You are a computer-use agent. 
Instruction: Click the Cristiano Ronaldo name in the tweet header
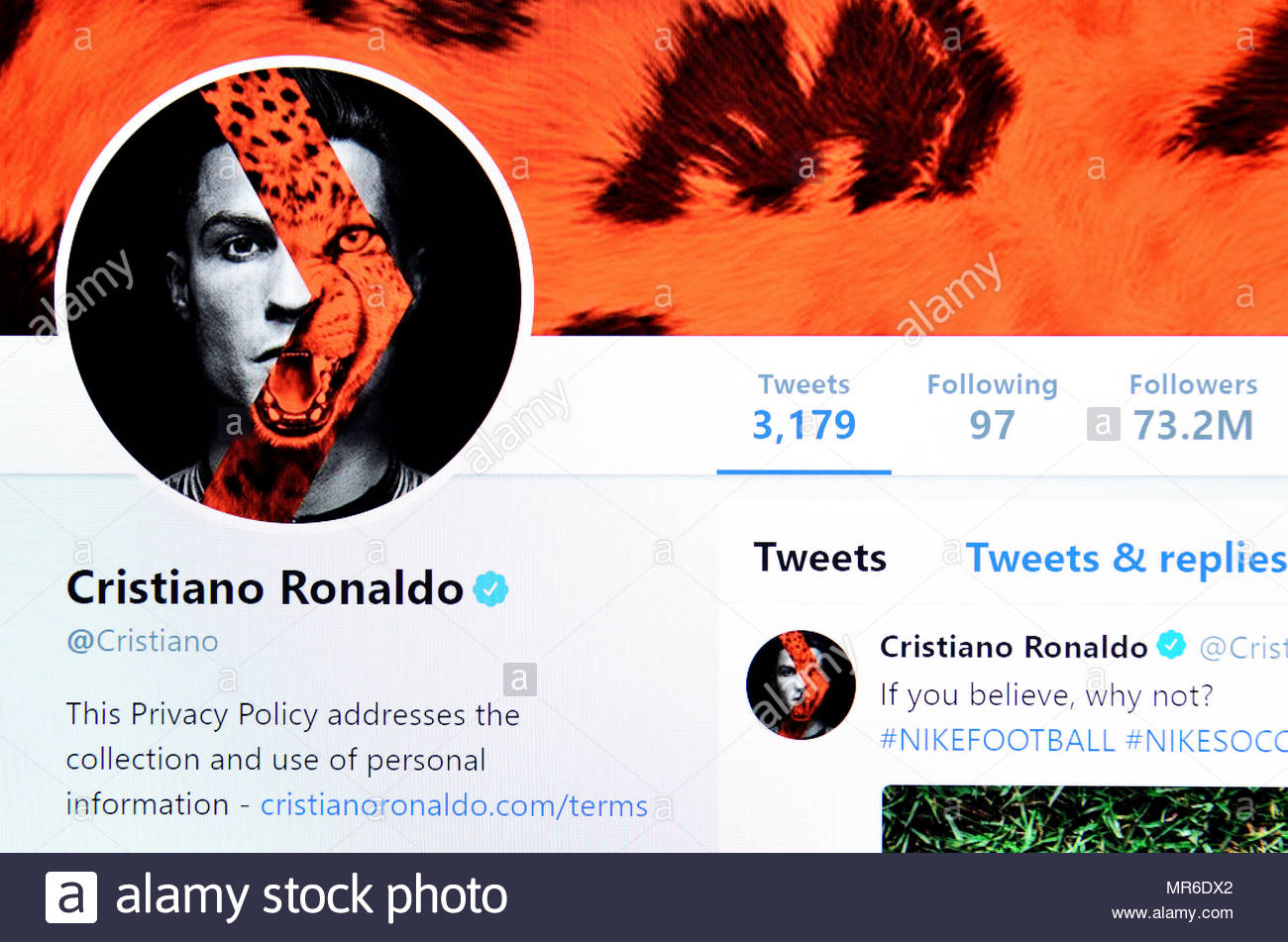1014,647
